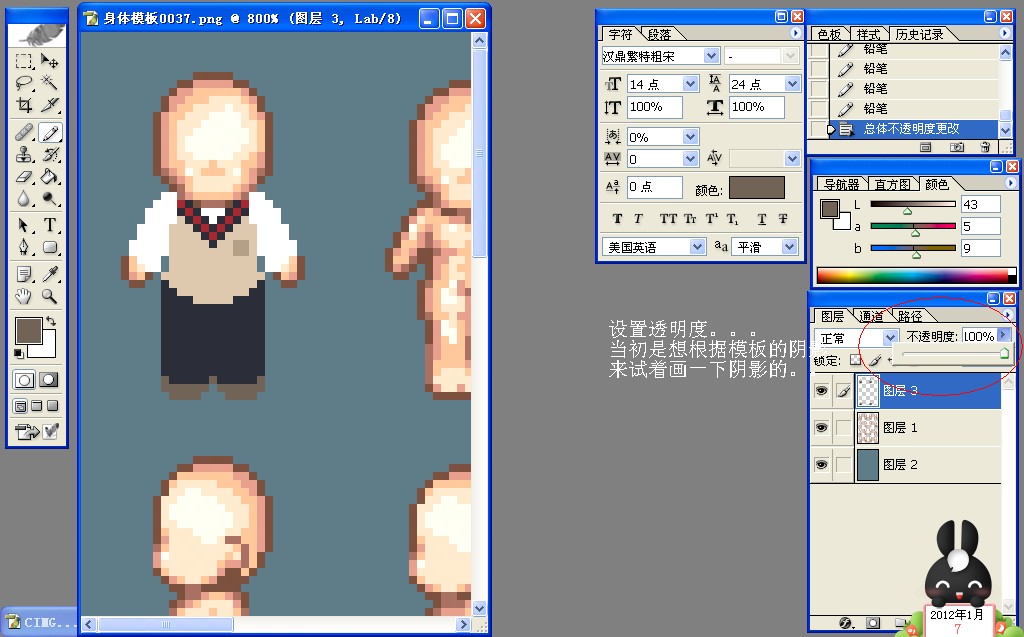The height and width of the screenshot is (637, 1024).
Task: Select the Pencil tool in toolbox
Action: 50,133
